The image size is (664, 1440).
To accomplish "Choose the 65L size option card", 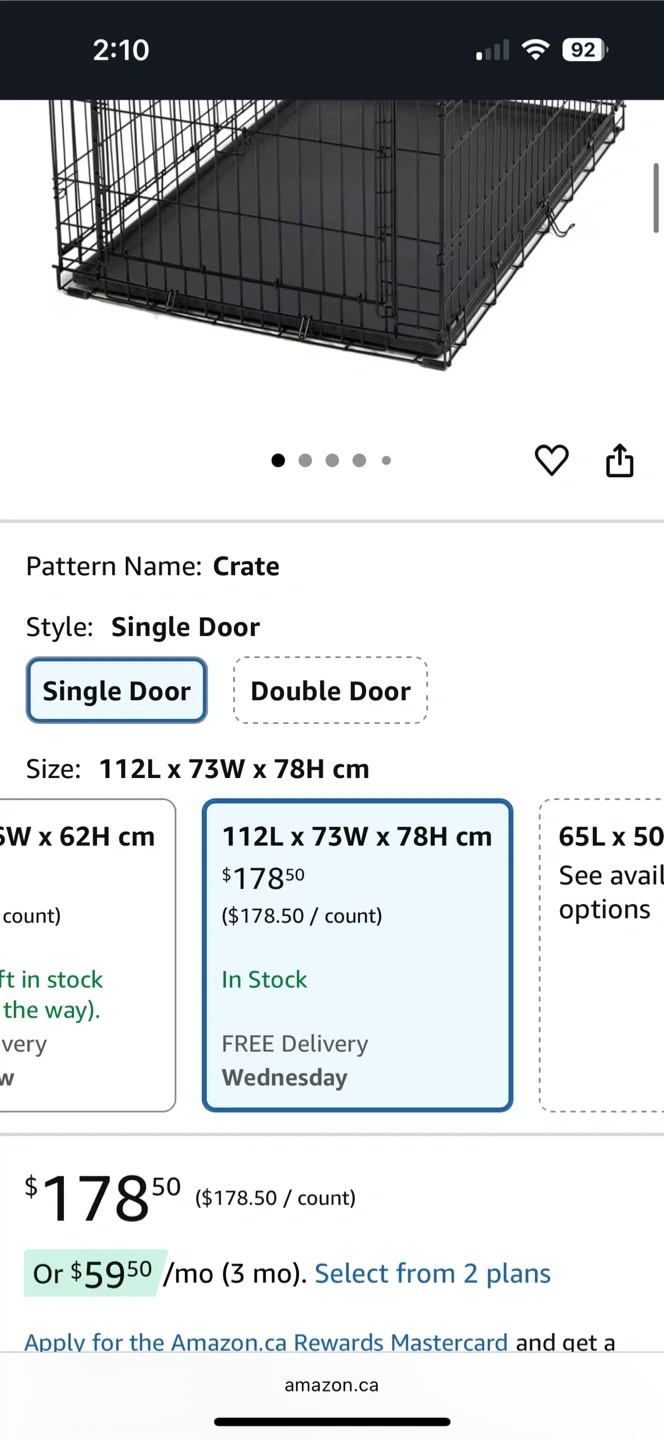I will click(x=605, y=955).
